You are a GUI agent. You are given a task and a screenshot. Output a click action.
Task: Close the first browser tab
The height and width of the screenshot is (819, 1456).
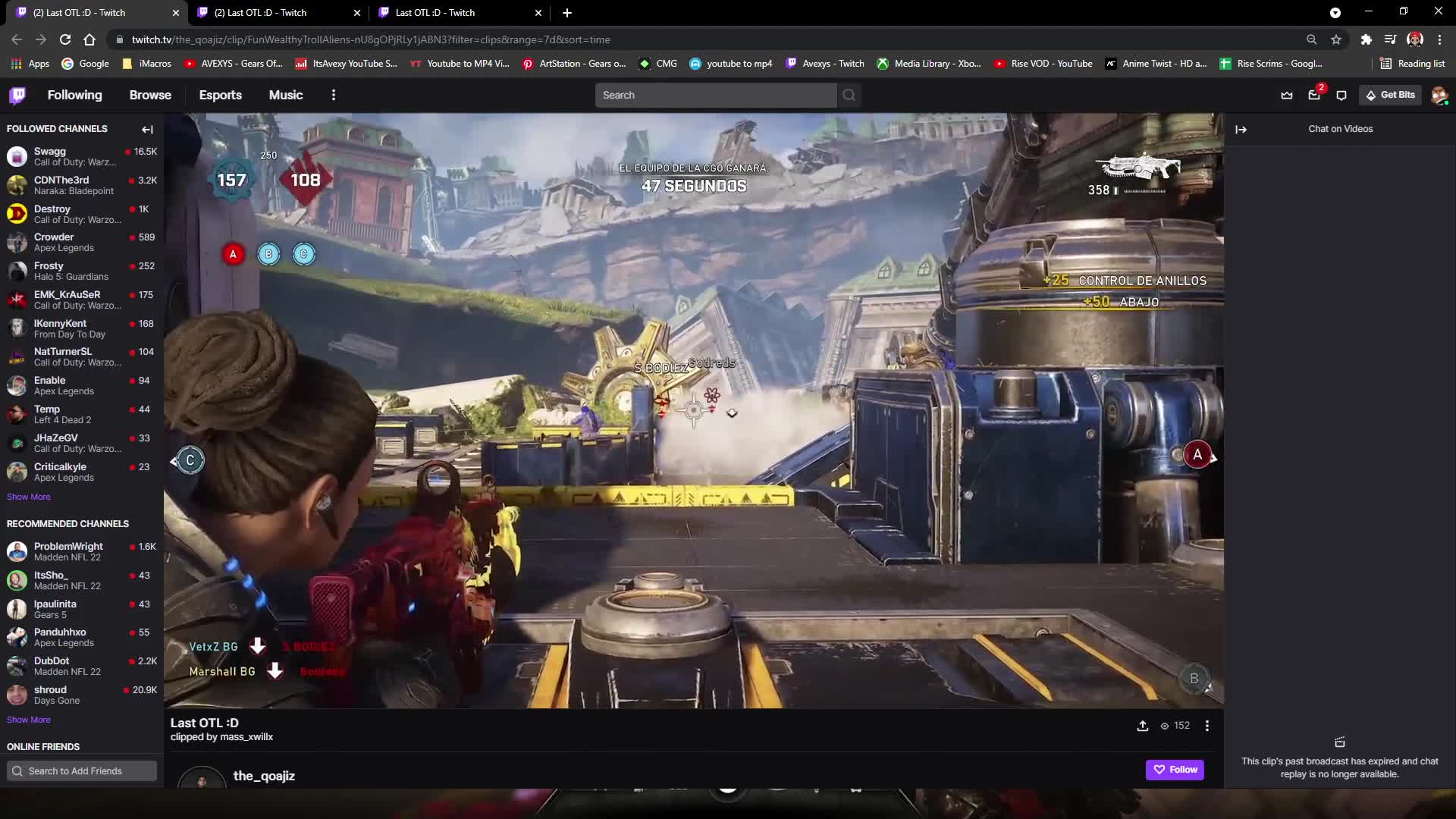pos(175,13)
